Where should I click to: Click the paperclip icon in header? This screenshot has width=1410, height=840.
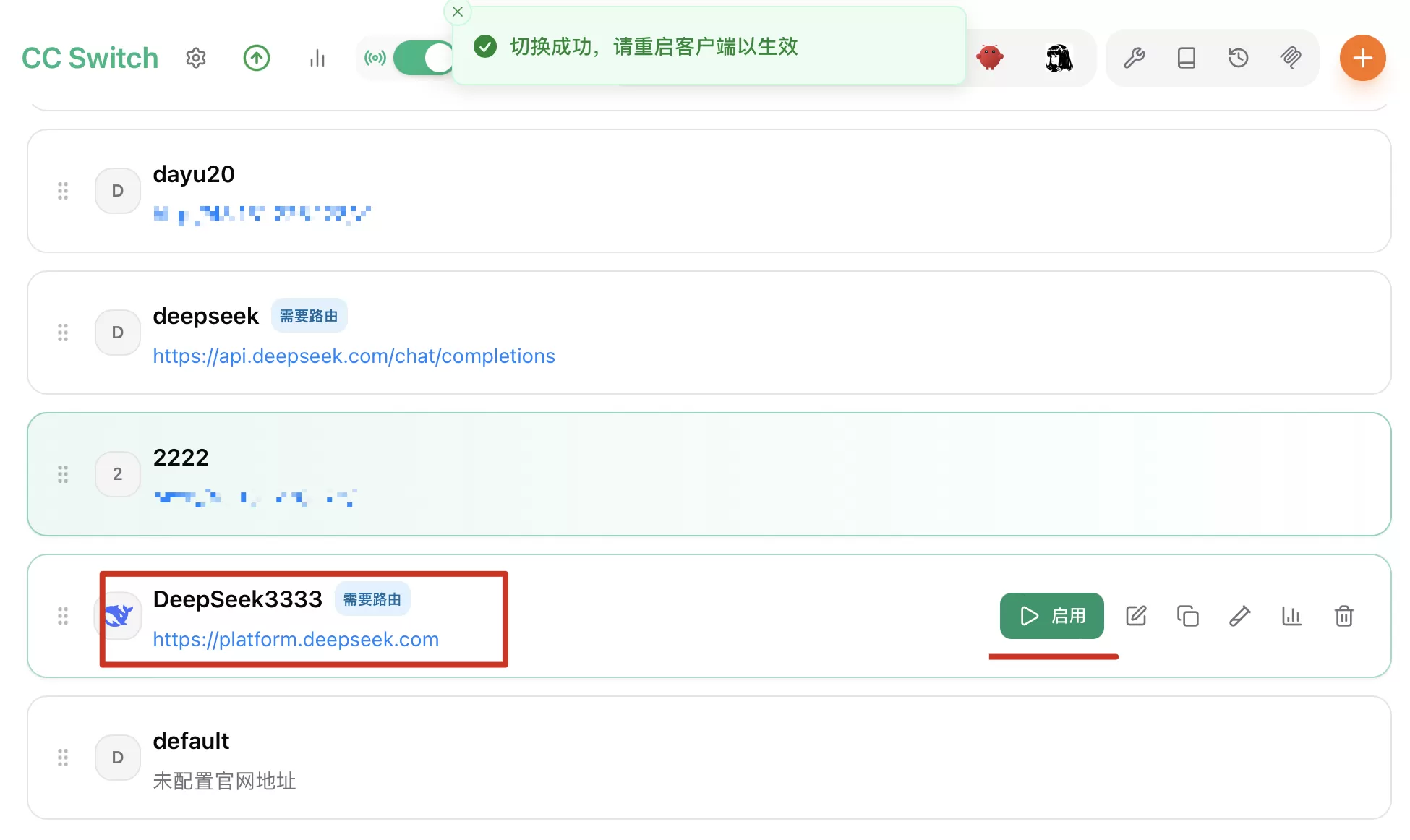[1291, 58]
